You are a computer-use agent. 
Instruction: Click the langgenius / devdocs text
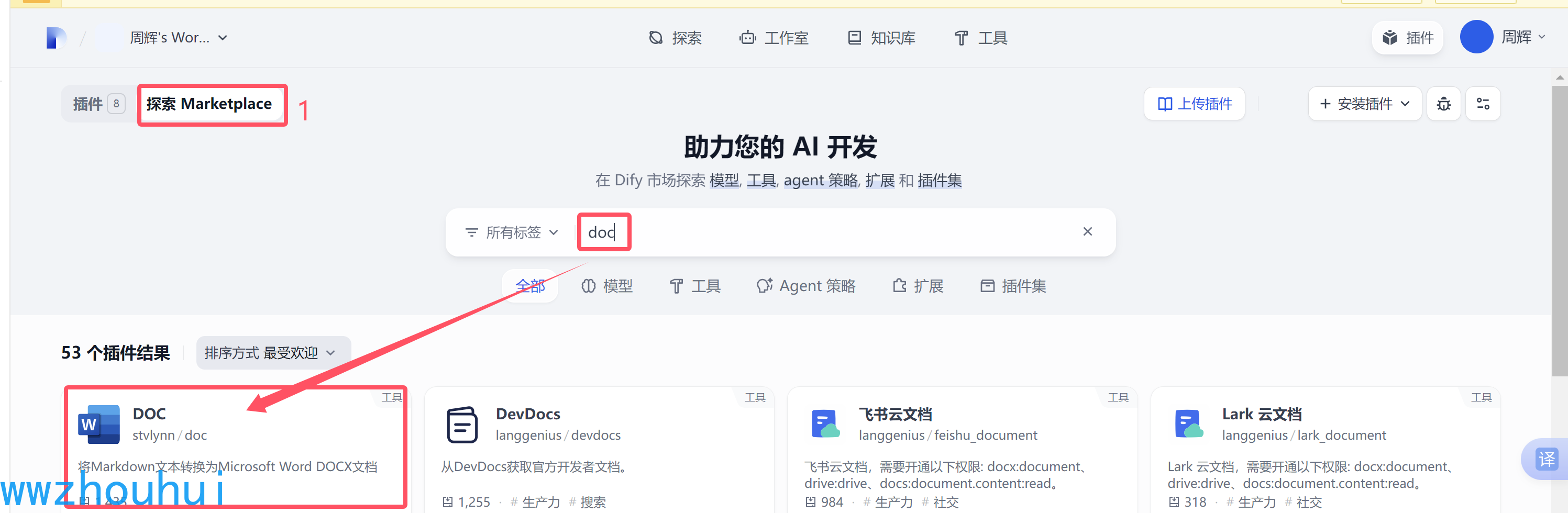(558, 436)
